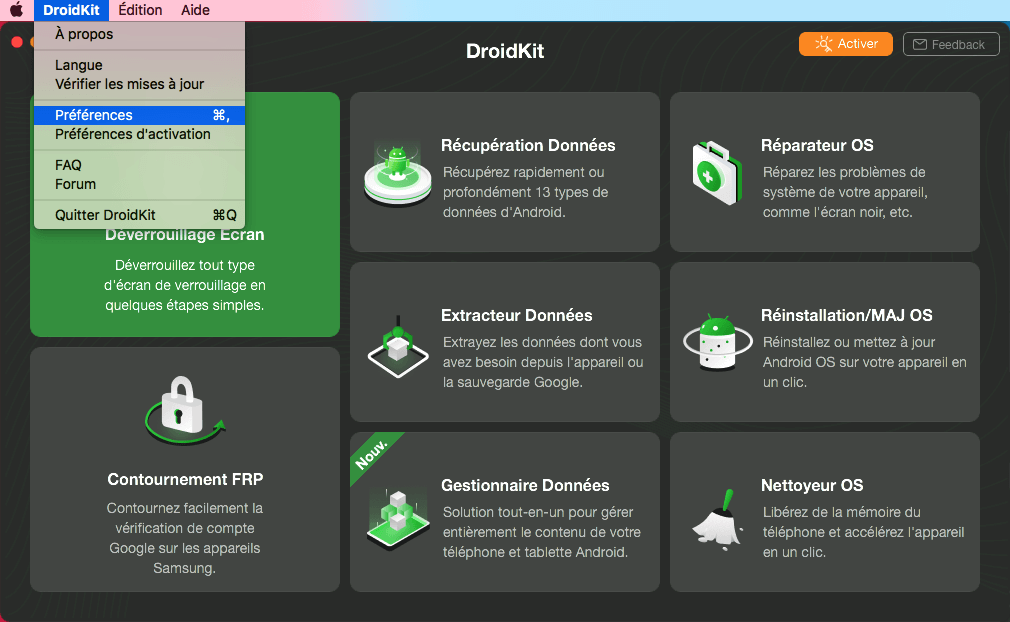Click the sun icon in Activer button

823,44
